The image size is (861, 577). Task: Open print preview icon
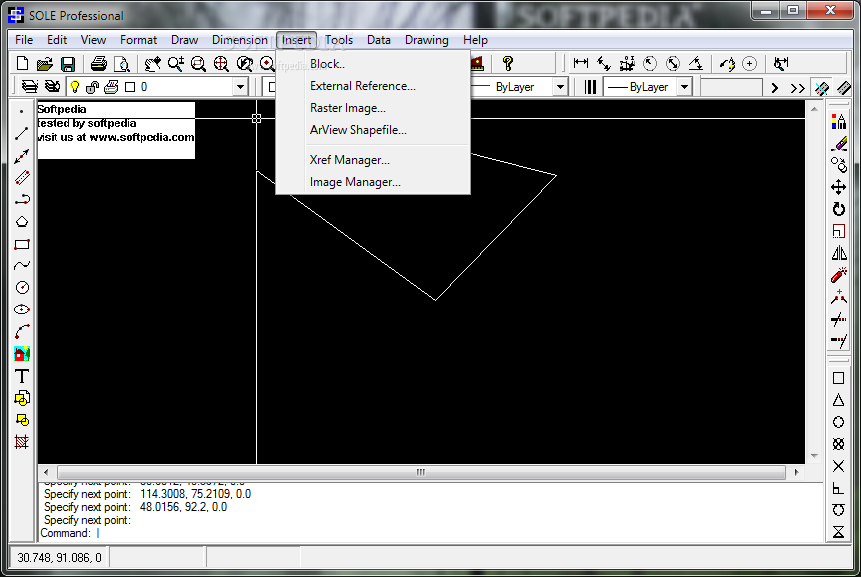point(121,64)
